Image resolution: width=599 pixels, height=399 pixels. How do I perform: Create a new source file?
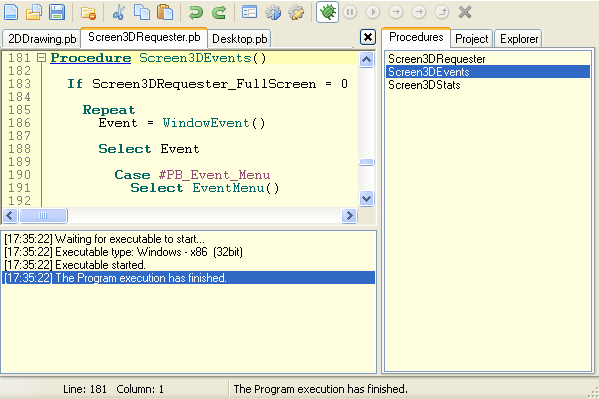pyautogui.click(x=11, y=12)
